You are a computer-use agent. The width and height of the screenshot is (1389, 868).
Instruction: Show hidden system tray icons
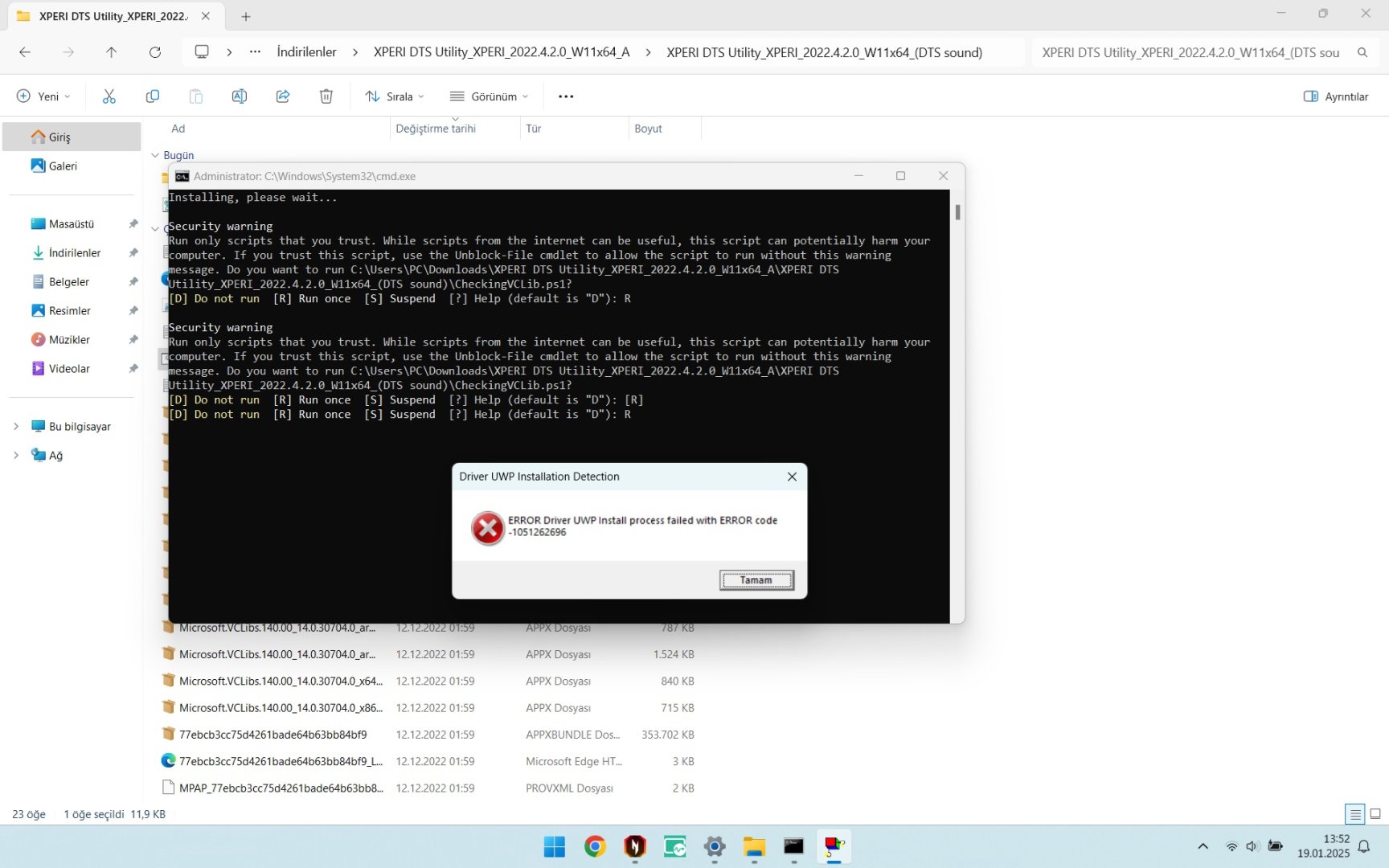(x=1203, y=846)
